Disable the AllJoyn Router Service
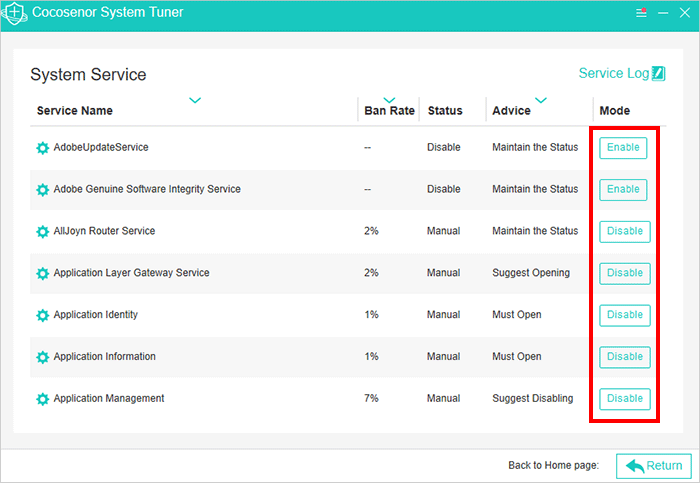The image size is (700, 483). (625, 232)
